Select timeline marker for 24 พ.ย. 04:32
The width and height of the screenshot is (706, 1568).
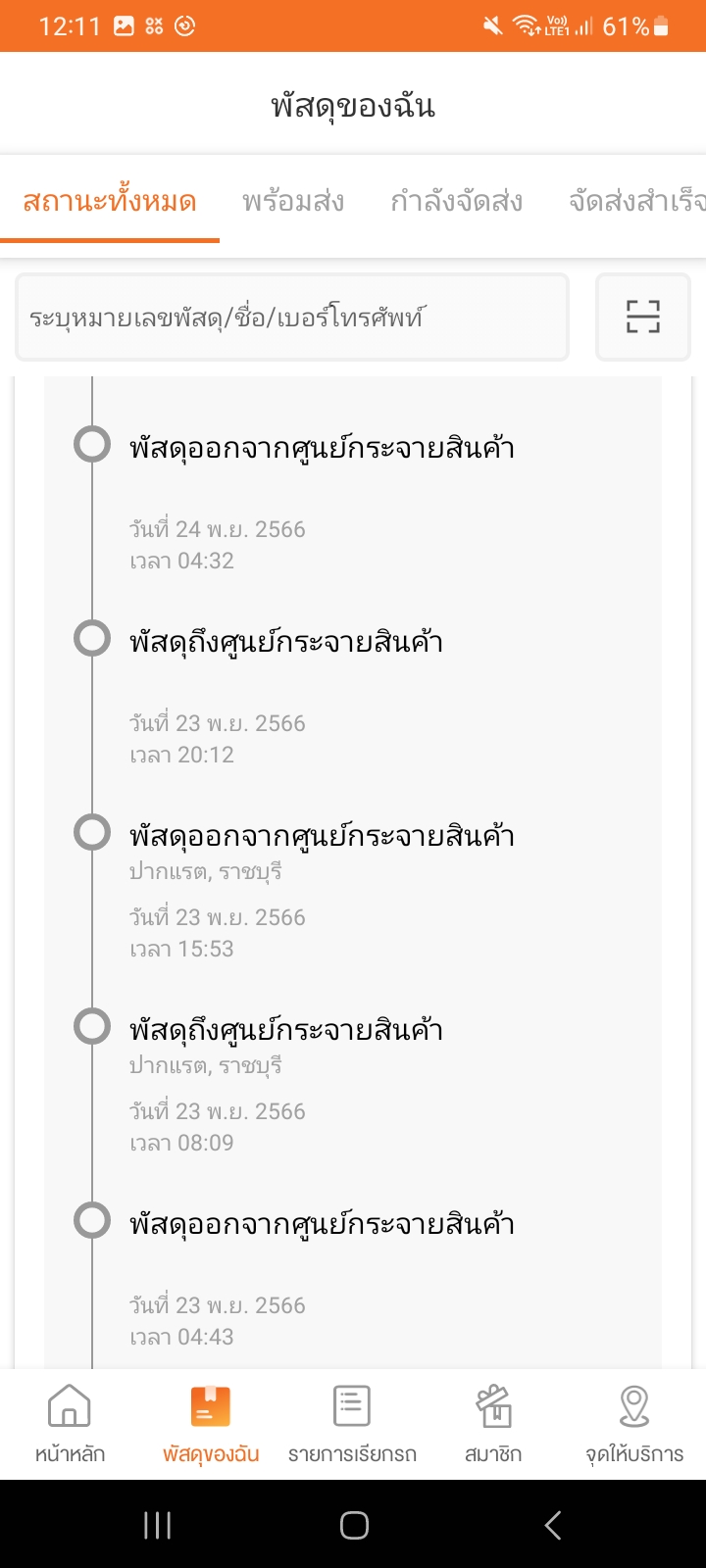pyautogui.click(x=92, y=444)
